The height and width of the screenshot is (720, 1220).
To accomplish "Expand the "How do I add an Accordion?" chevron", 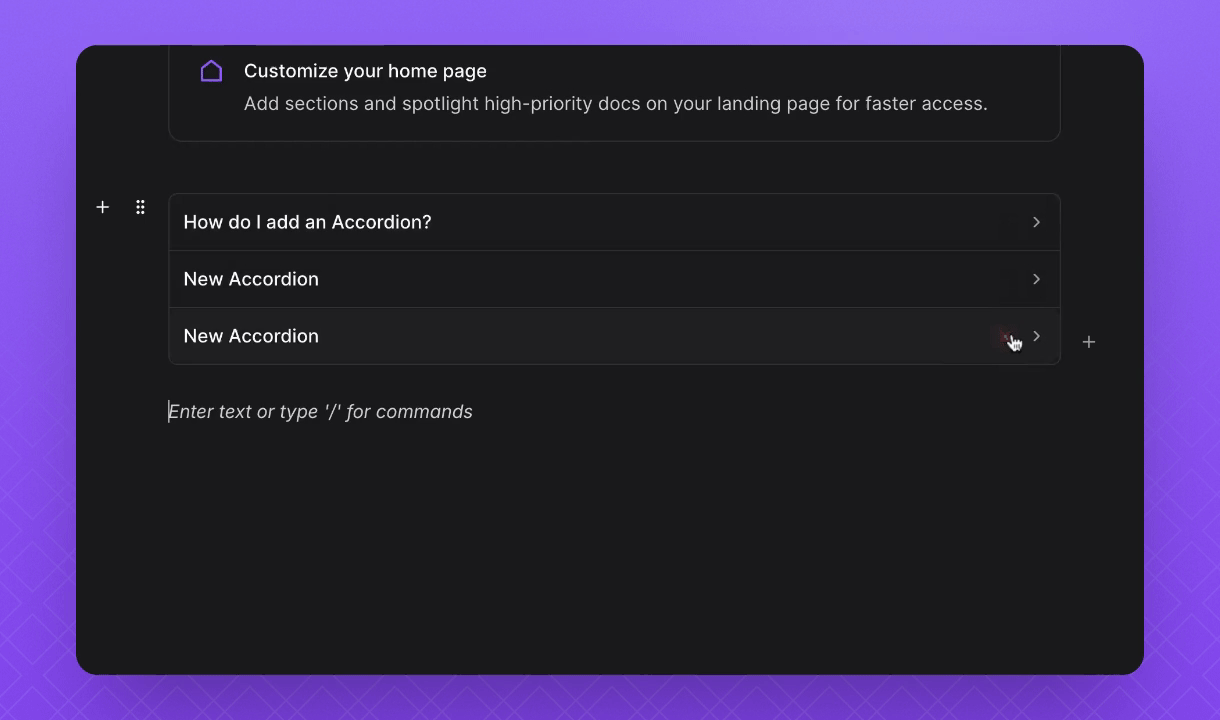I will click(x=1036, y=222).
